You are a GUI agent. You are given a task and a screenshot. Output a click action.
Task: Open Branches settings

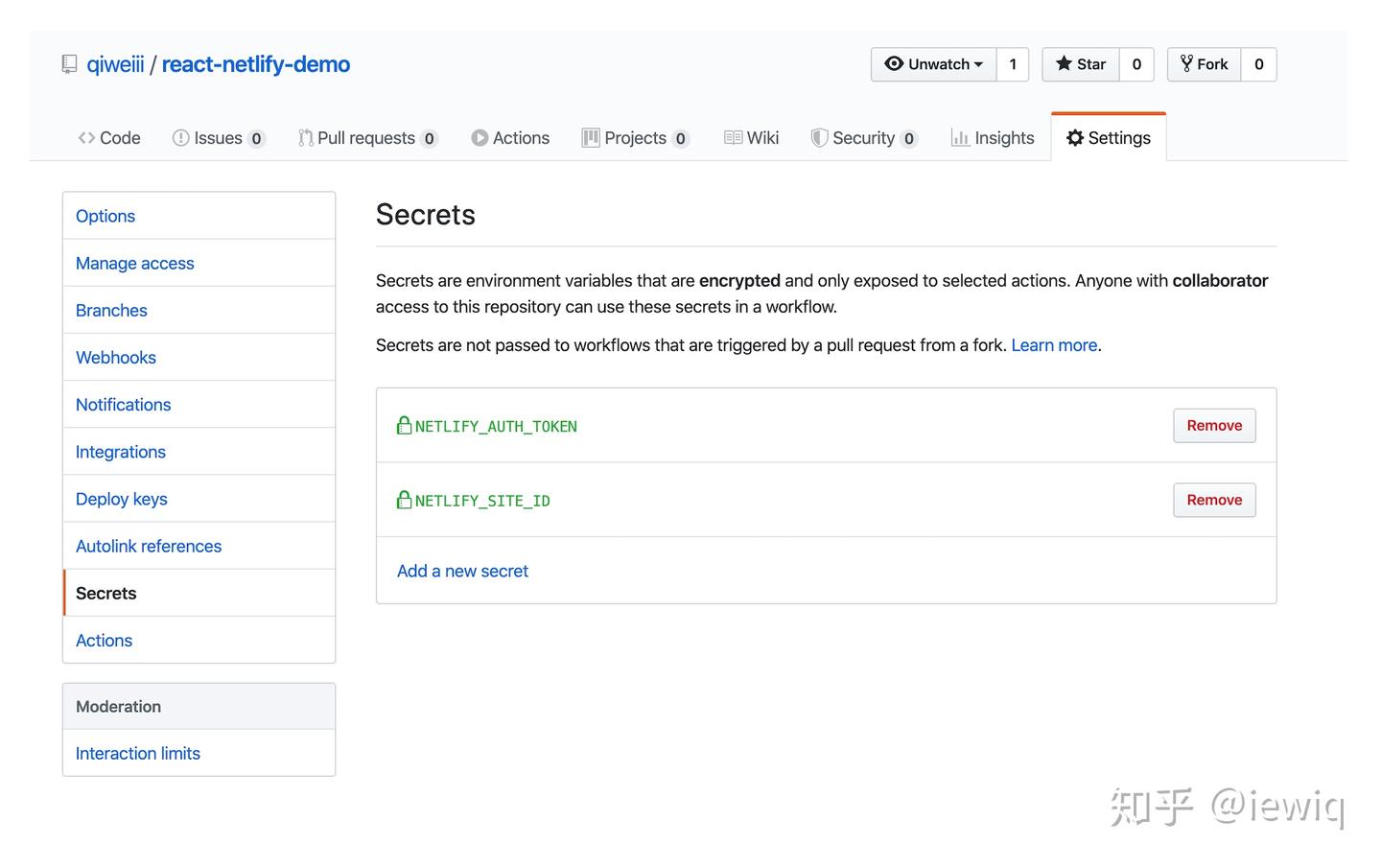coord(199,310)
